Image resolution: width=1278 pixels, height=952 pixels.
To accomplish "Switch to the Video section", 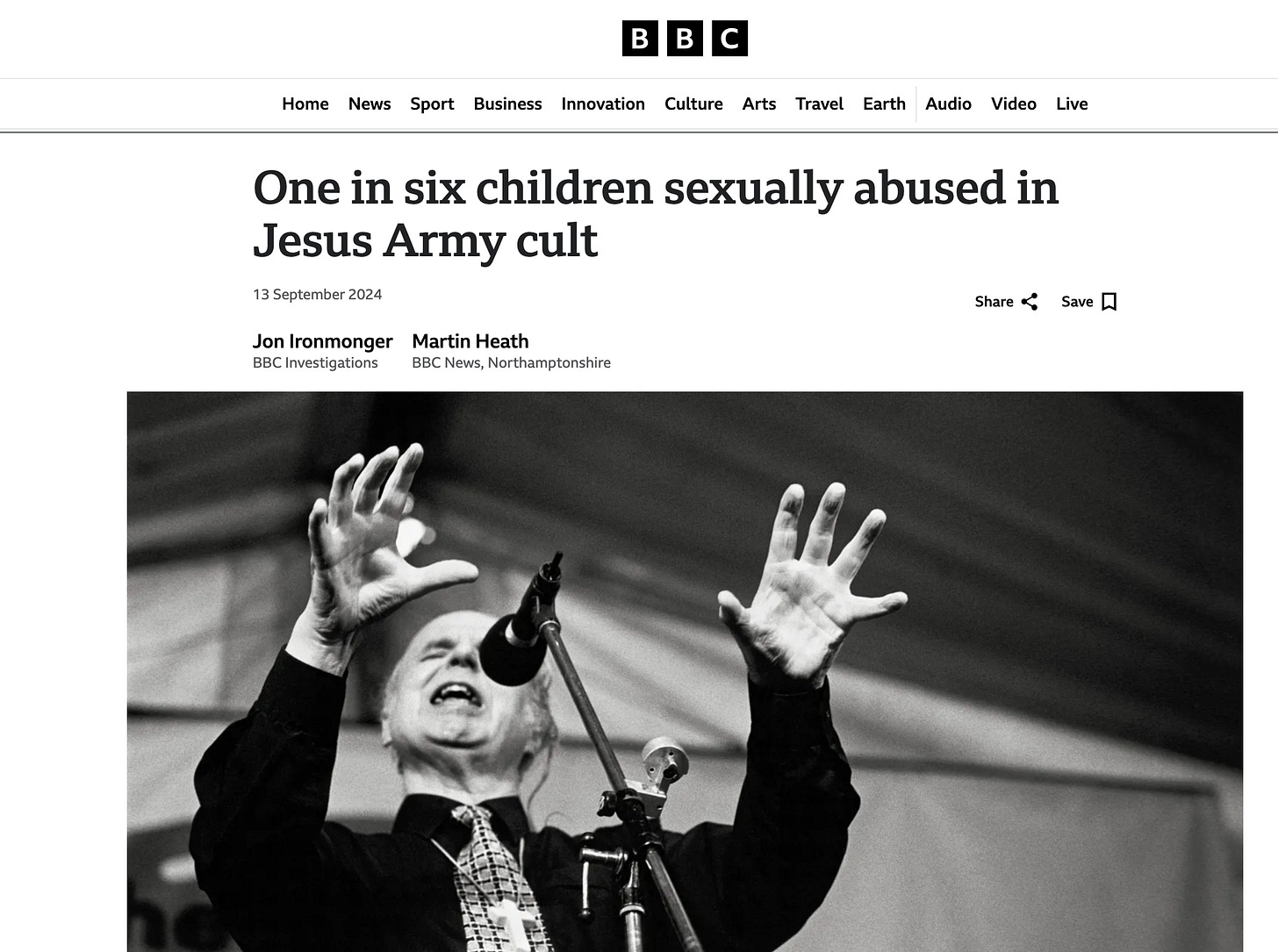I will pos(1014,104).
